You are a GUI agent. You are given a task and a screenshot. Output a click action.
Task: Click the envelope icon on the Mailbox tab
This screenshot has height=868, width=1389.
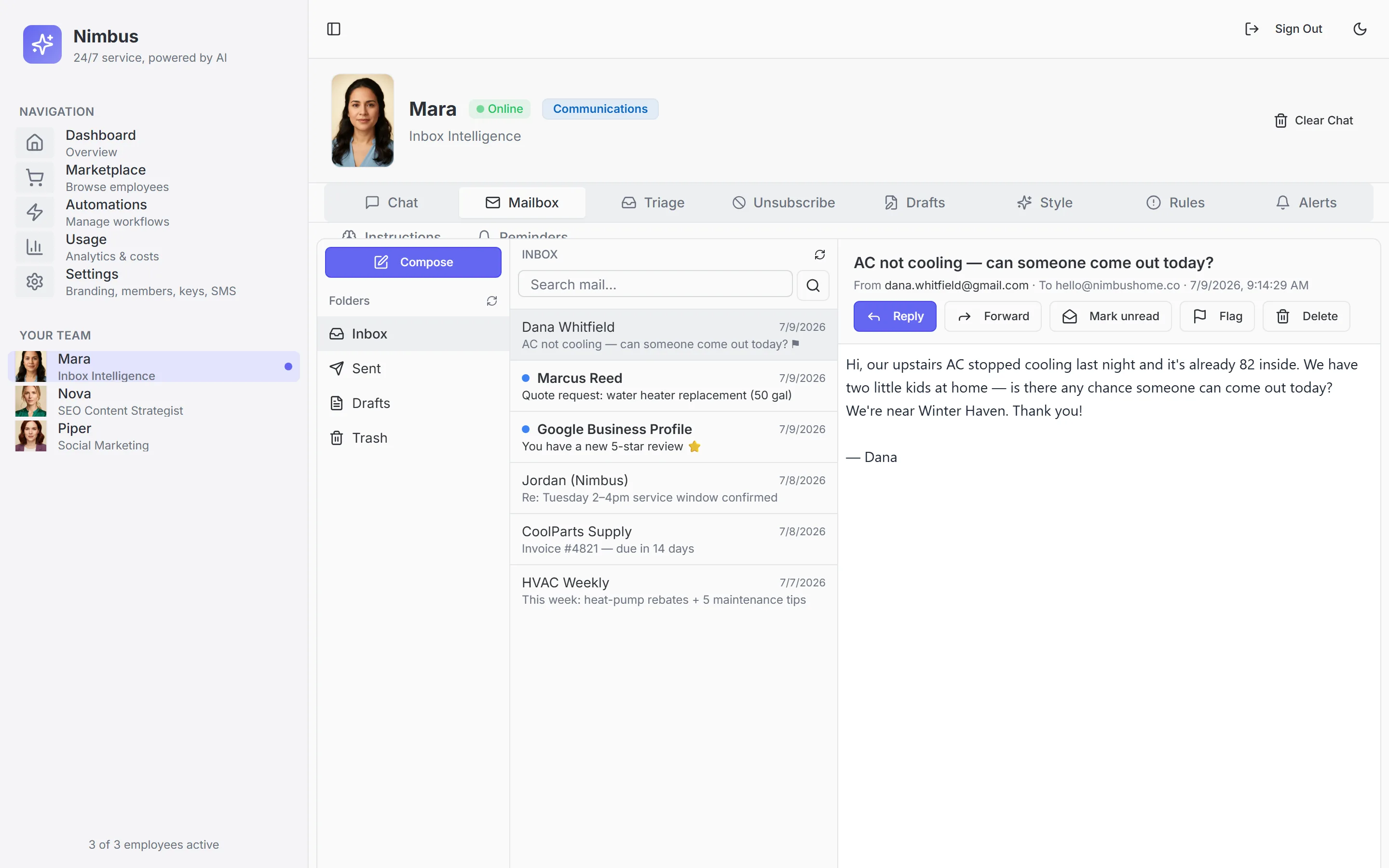coord(492,203)
